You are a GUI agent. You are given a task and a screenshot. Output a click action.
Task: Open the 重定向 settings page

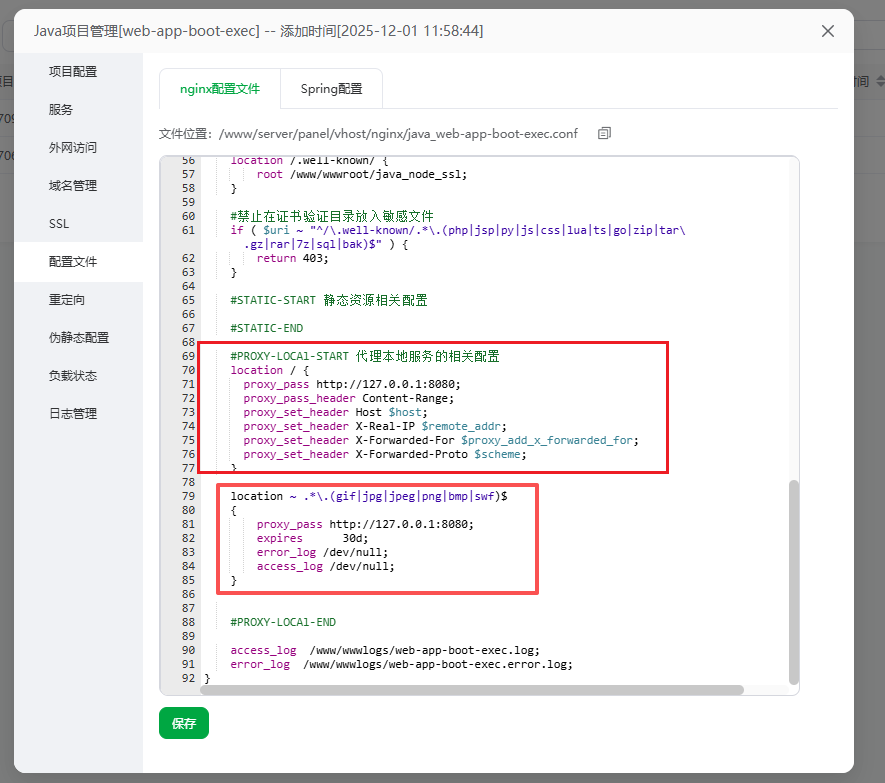[67, 300]
